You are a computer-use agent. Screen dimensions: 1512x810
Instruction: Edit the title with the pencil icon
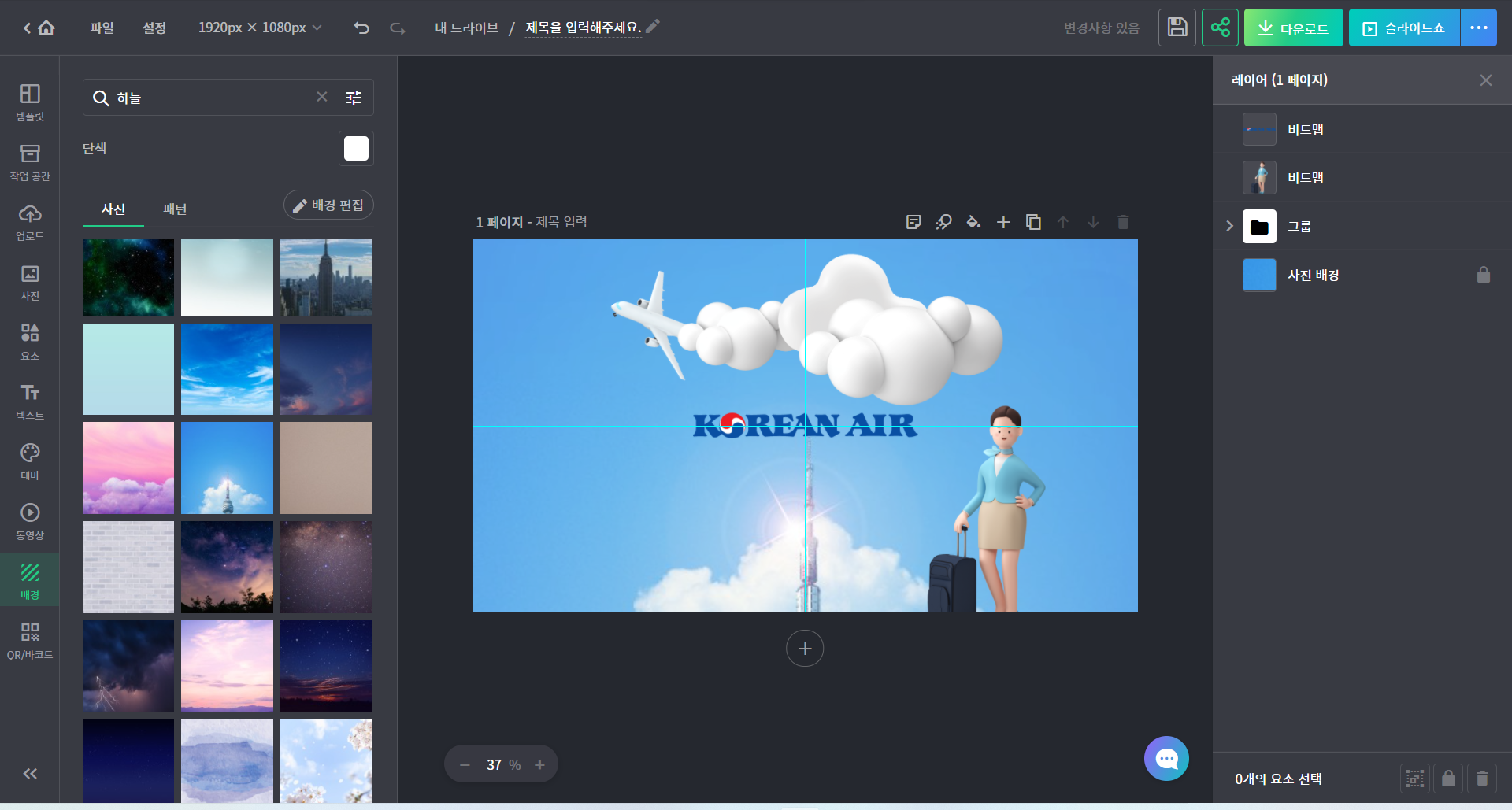click(653, 27)
